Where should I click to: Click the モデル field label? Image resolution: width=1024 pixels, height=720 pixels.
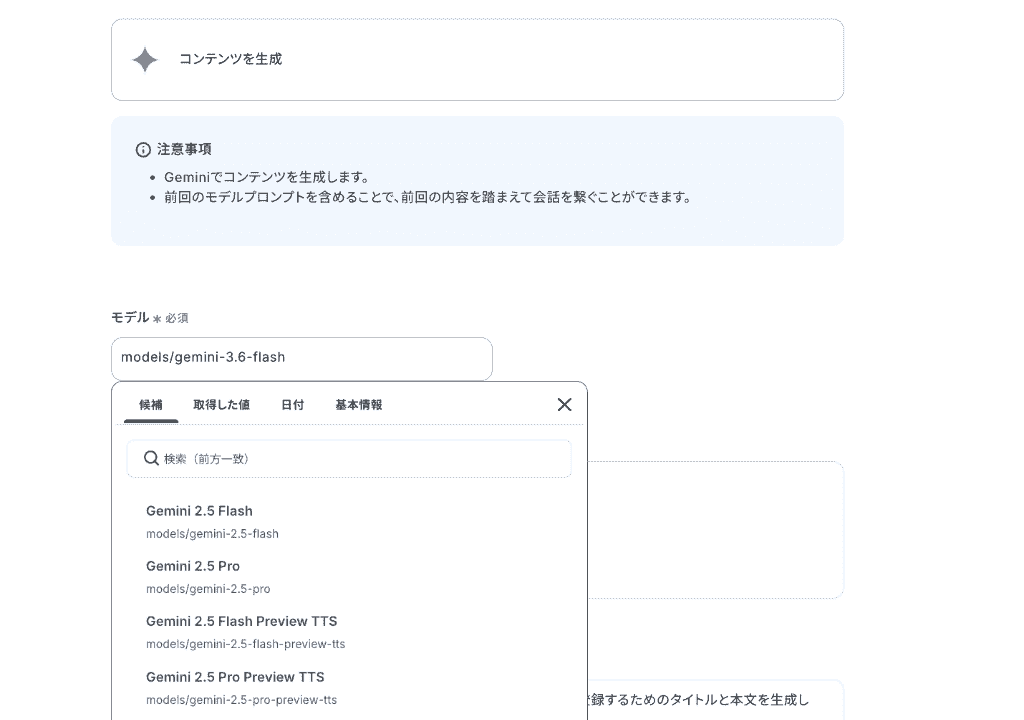pyautogui.click(x=130, y=318)
